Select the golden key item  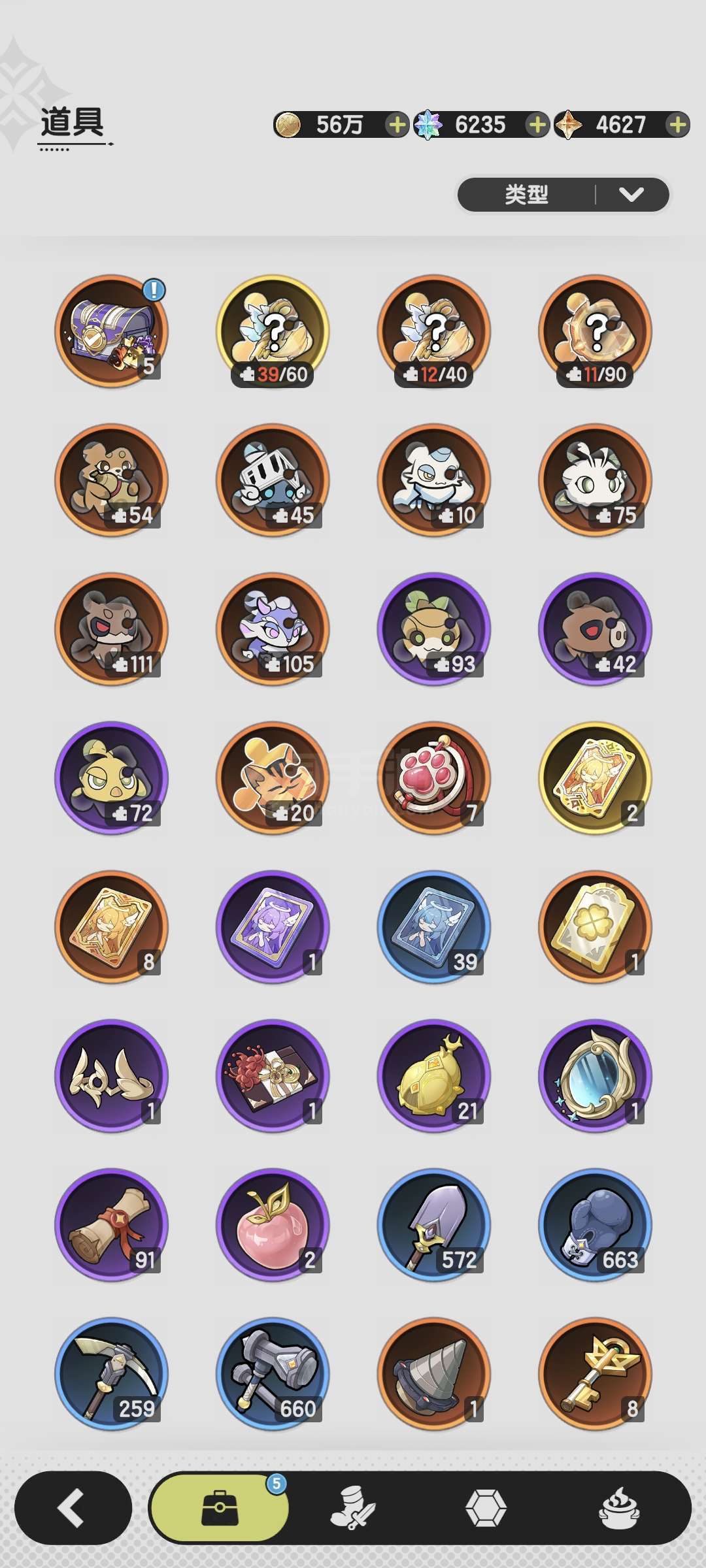coord(595,1374)
